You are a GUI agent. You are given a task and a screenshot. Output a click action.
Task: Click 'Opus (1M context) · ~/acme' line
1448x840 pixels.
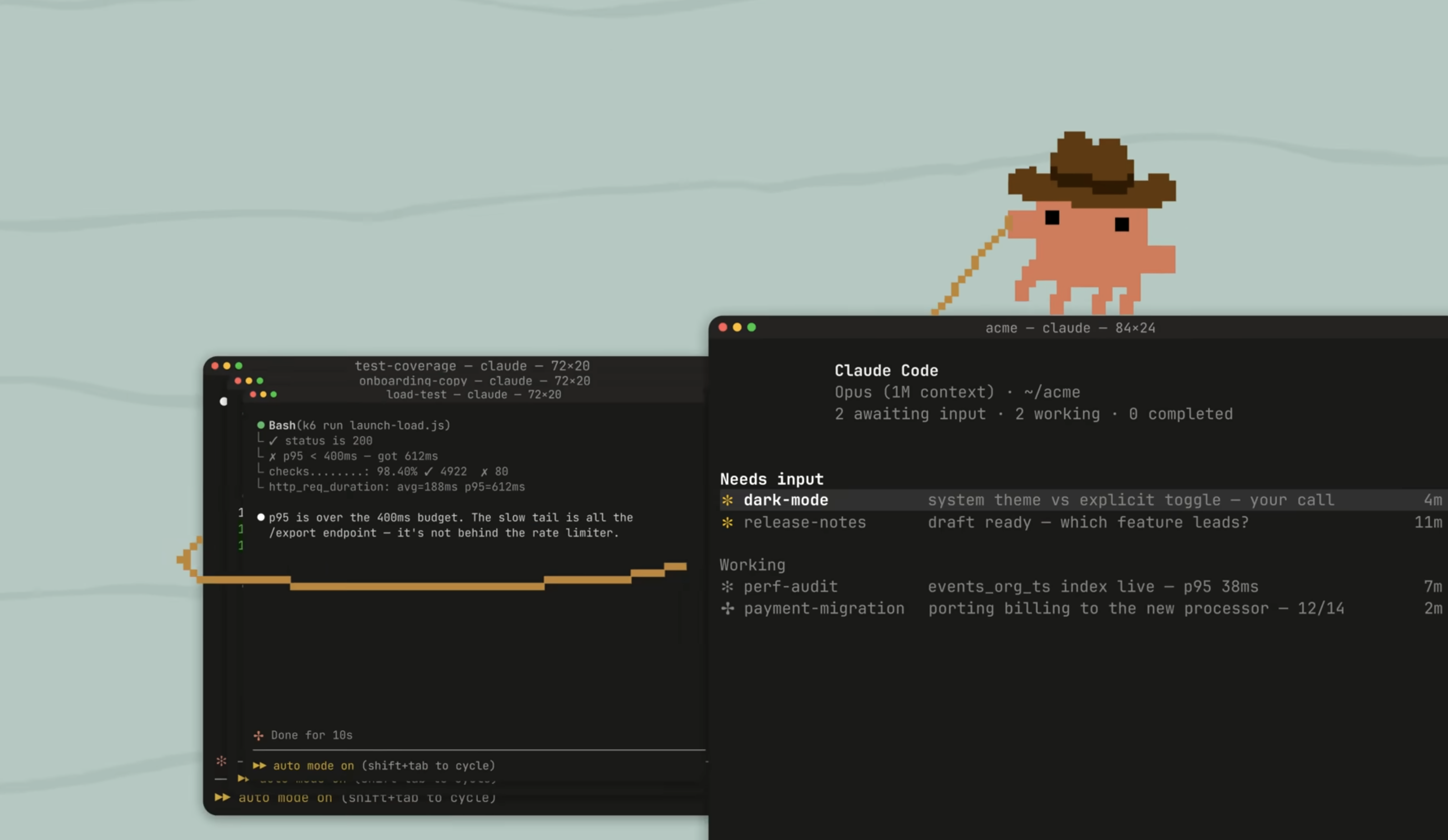coord(957,392)
